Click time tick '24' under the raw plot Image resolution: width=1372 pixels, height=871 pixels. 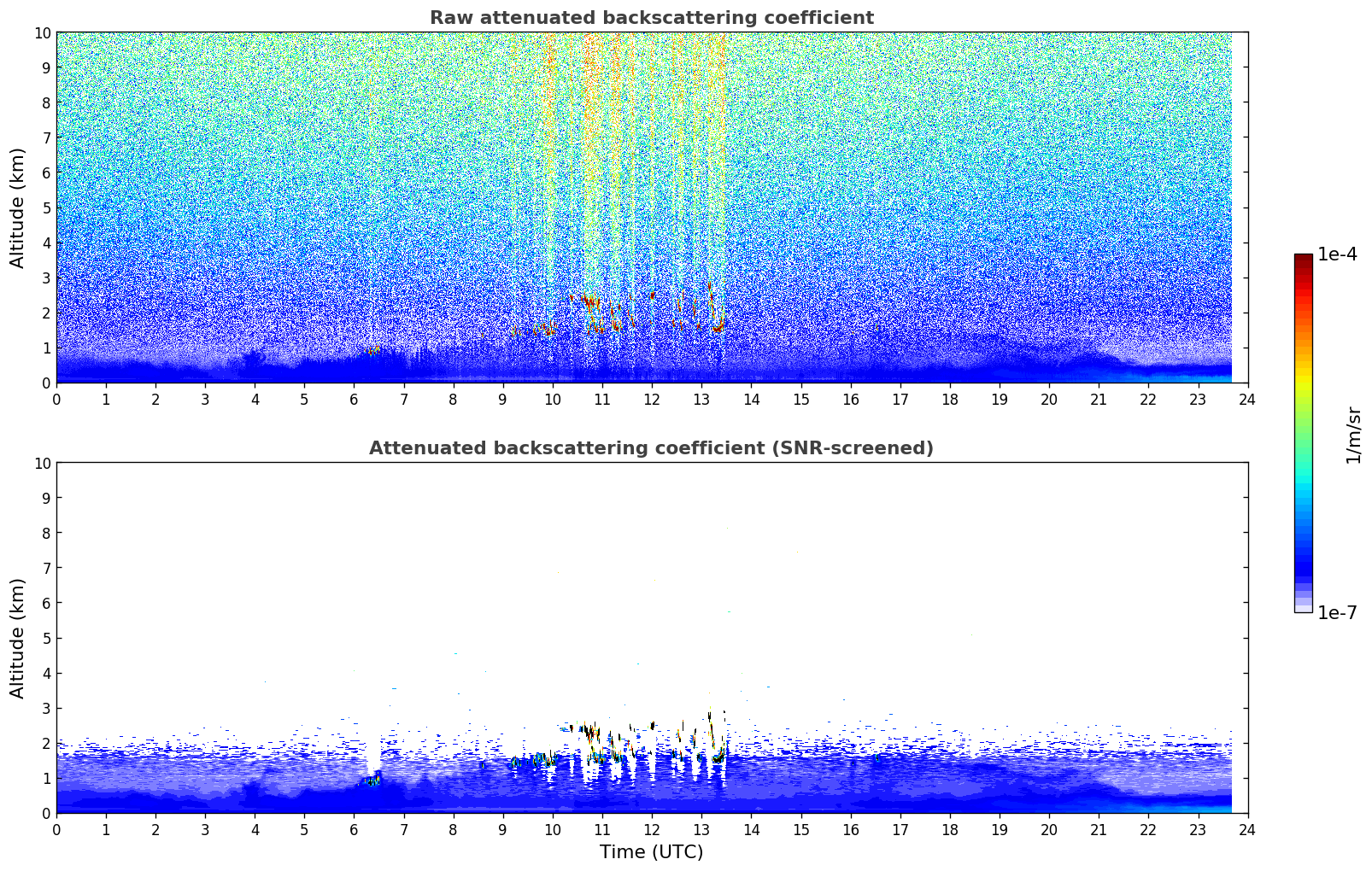tap(1247, 399)
